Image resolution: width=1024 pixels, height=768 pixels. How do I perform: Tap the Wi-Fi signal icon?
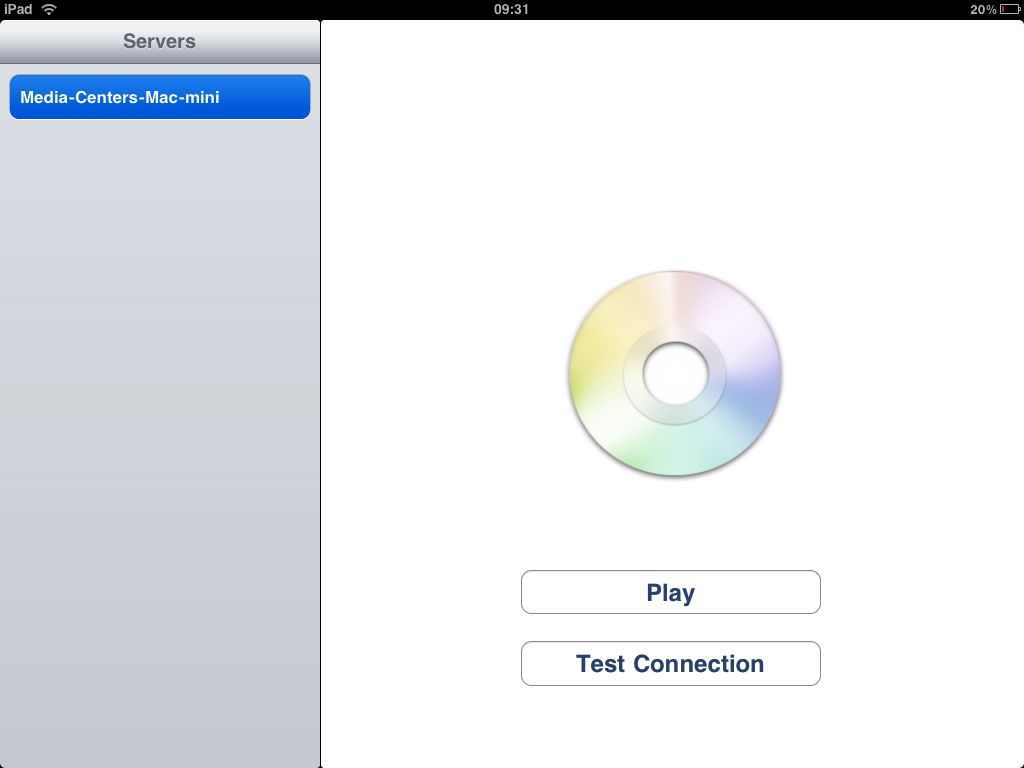tap(49, 9)
